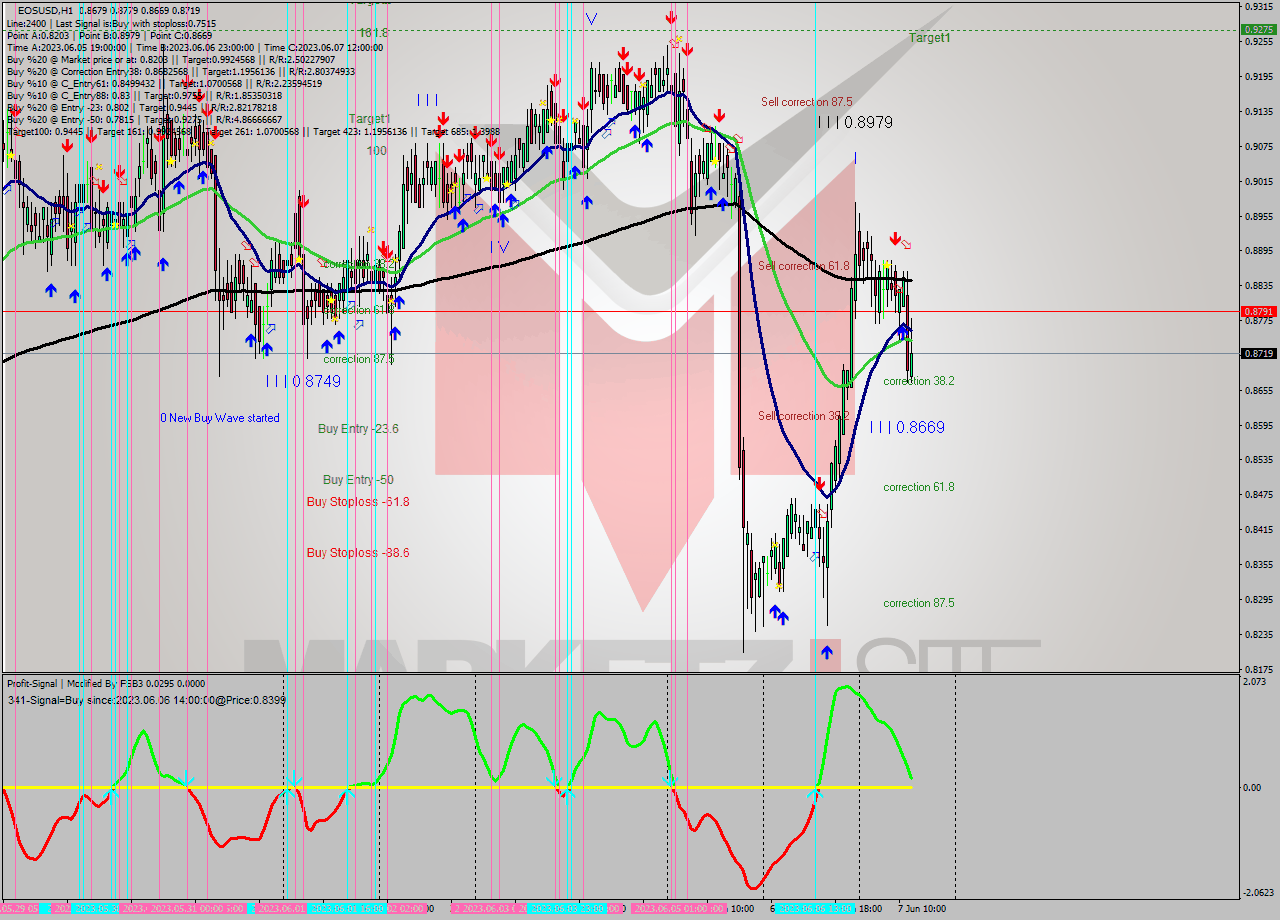Select the green 'correction 38.2' label
1280x920 pixels.
918,381
